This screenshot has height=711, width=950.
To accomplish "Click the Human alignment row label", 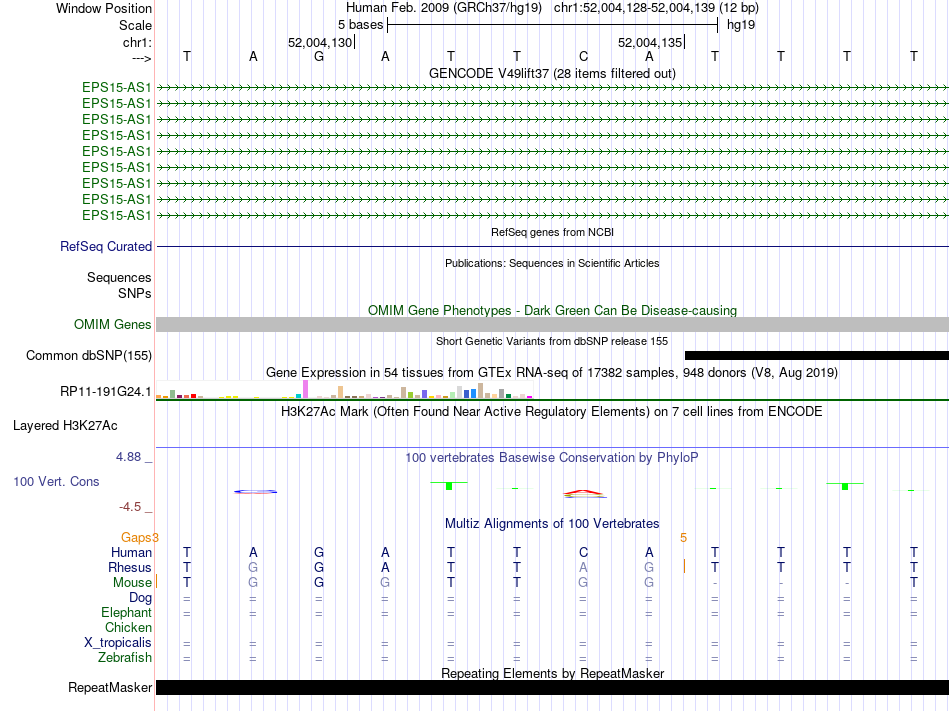I will [x=131, y=552].
